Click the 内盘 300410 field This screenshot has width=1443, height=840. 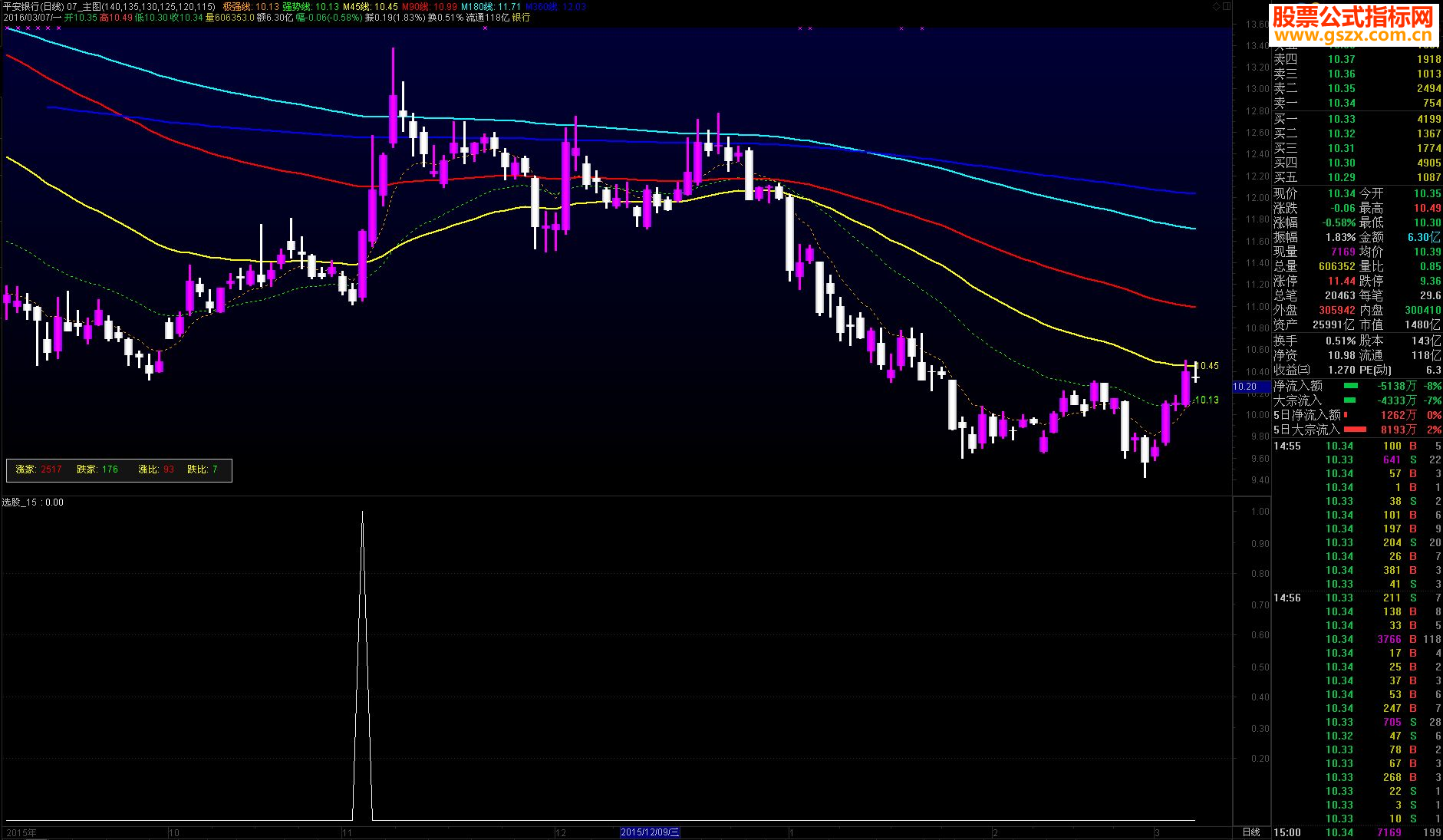(x=1400, y=311)
